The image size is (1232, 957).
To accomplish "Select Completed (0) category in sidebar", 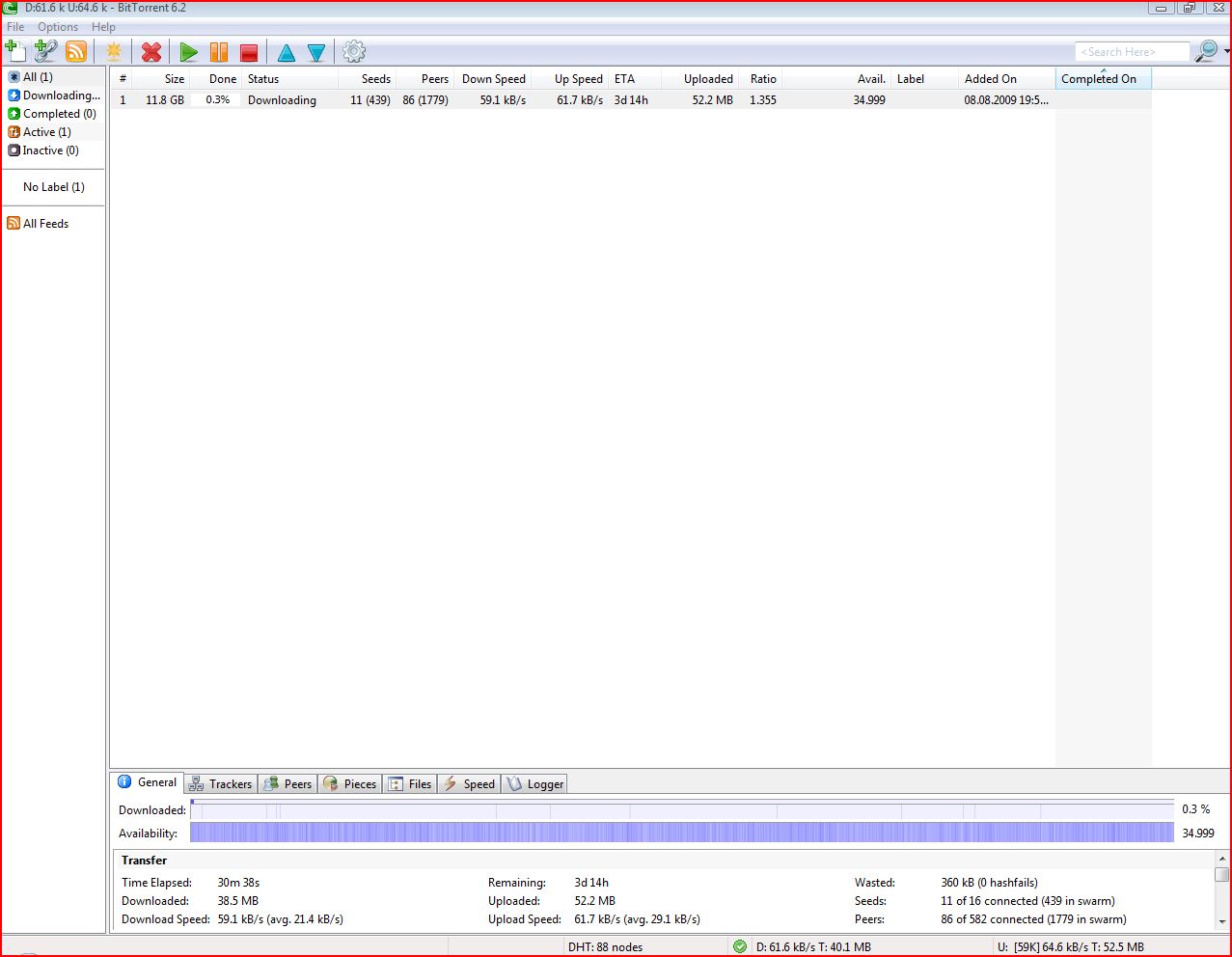I will coord(52,114).
